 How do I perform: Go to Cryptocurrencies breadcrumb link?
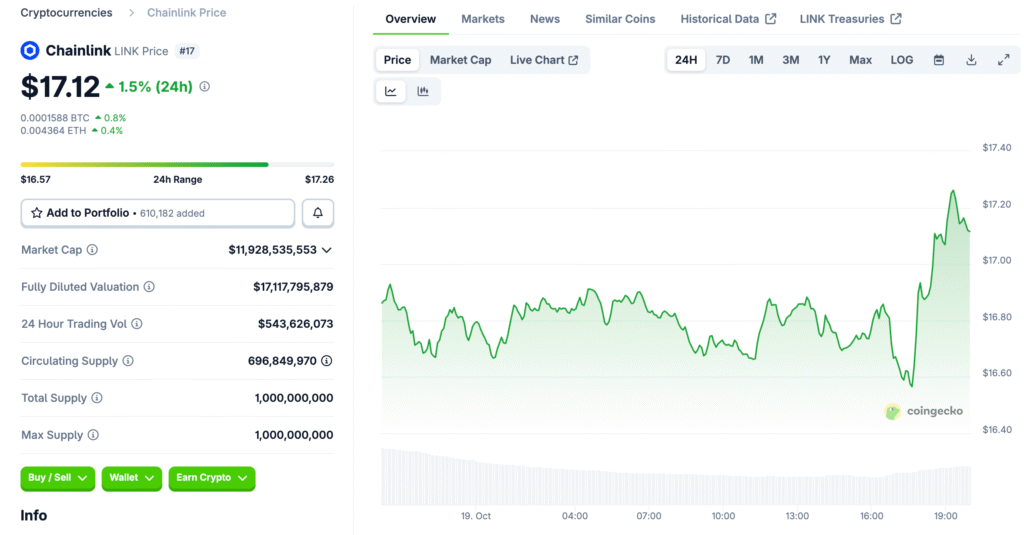(x=66, y=13)
